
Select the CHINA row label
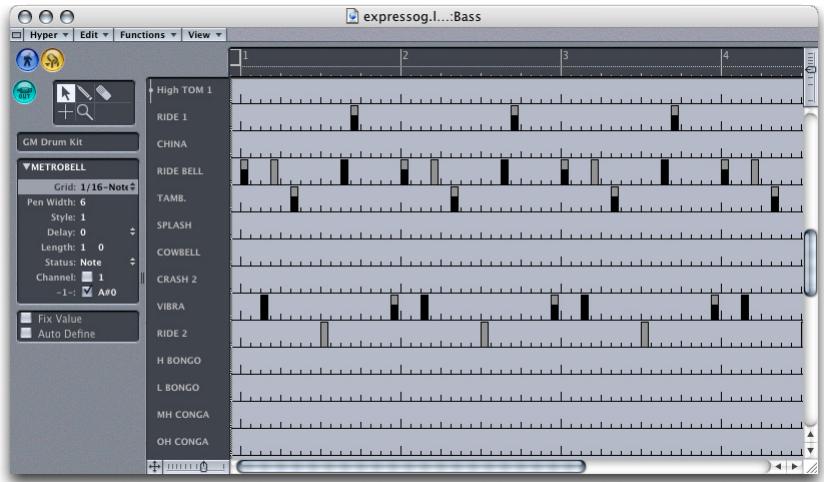tap(171, 144)
